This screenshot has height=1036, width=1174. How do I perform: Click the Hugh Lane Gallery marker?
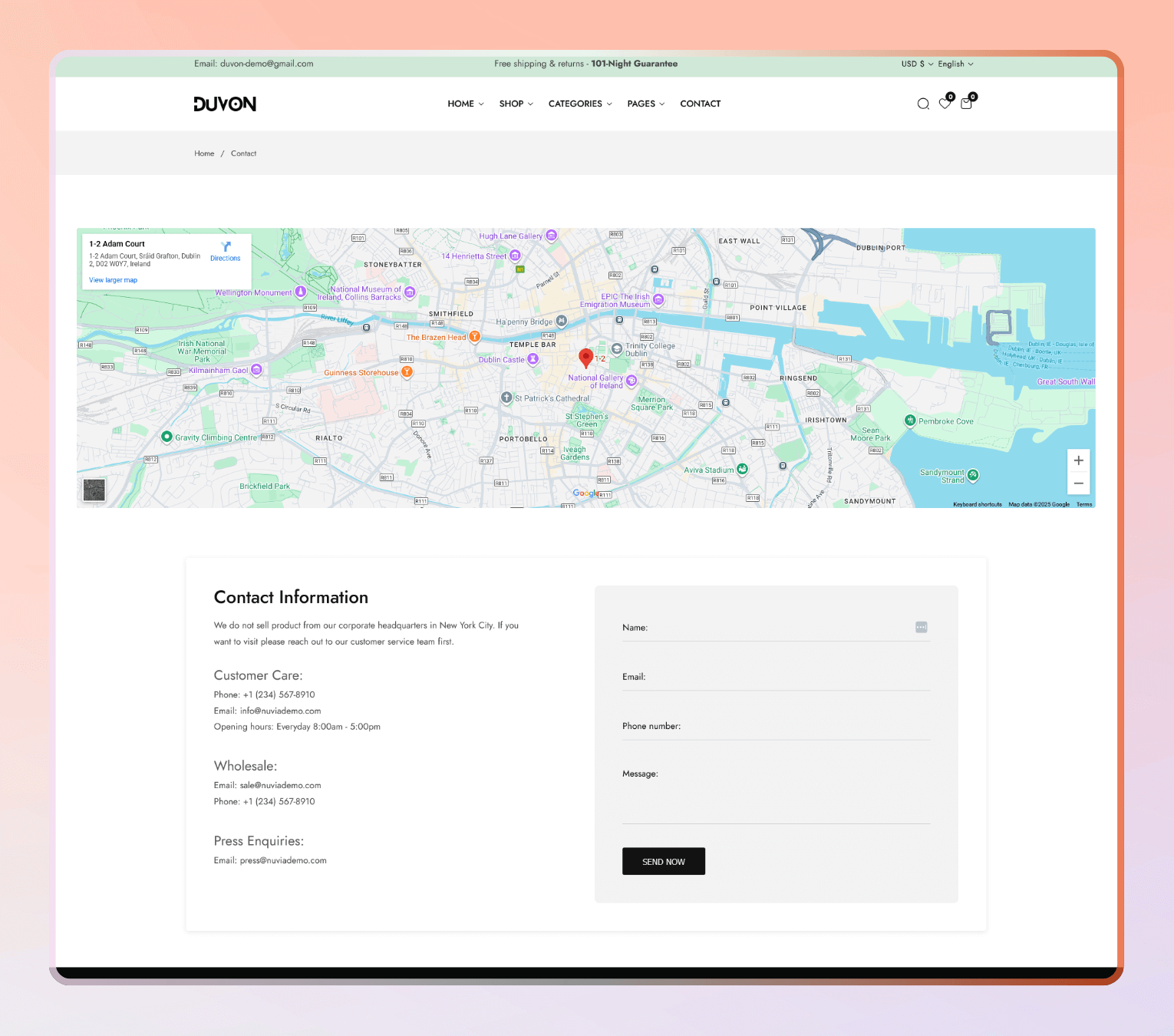coord(551,236)
